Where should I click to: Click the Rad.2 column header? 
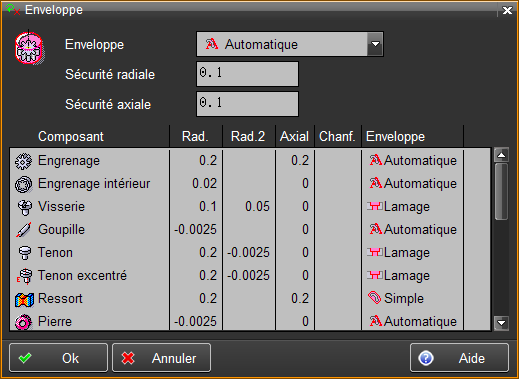click(248, 136)
